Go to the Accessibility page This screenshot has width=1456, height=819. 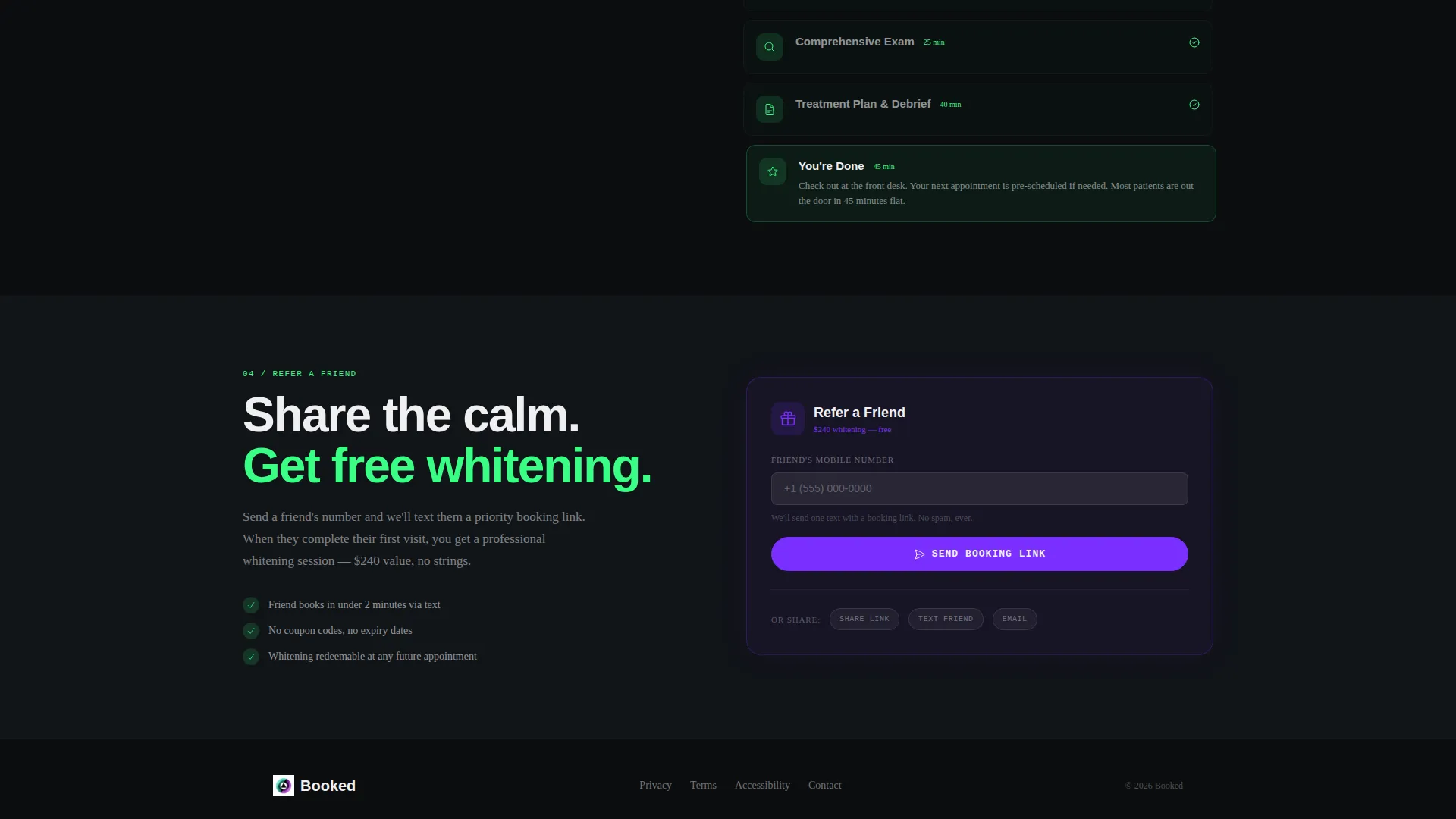pyautogui.click(x=762, y=786)
